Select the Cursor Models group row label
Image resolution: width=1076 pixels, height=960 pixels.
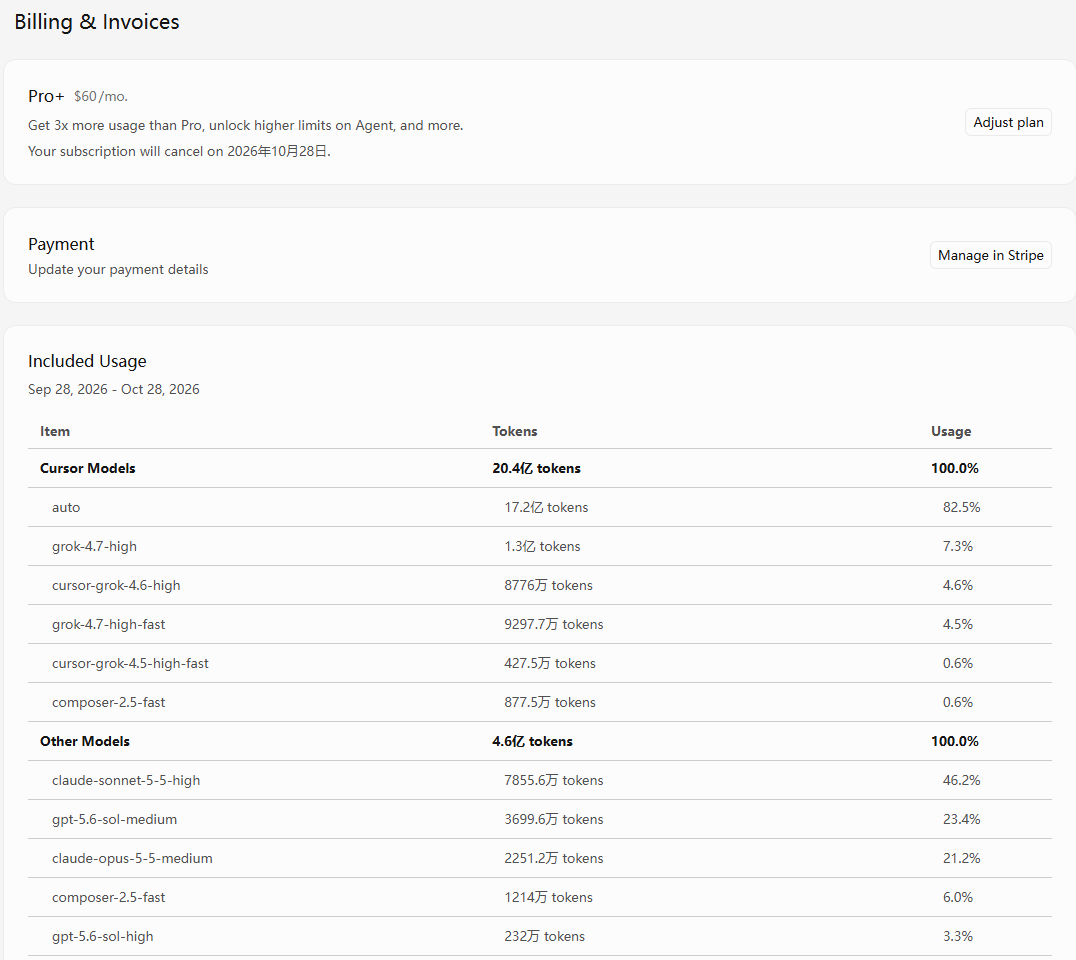coord(88,468)
